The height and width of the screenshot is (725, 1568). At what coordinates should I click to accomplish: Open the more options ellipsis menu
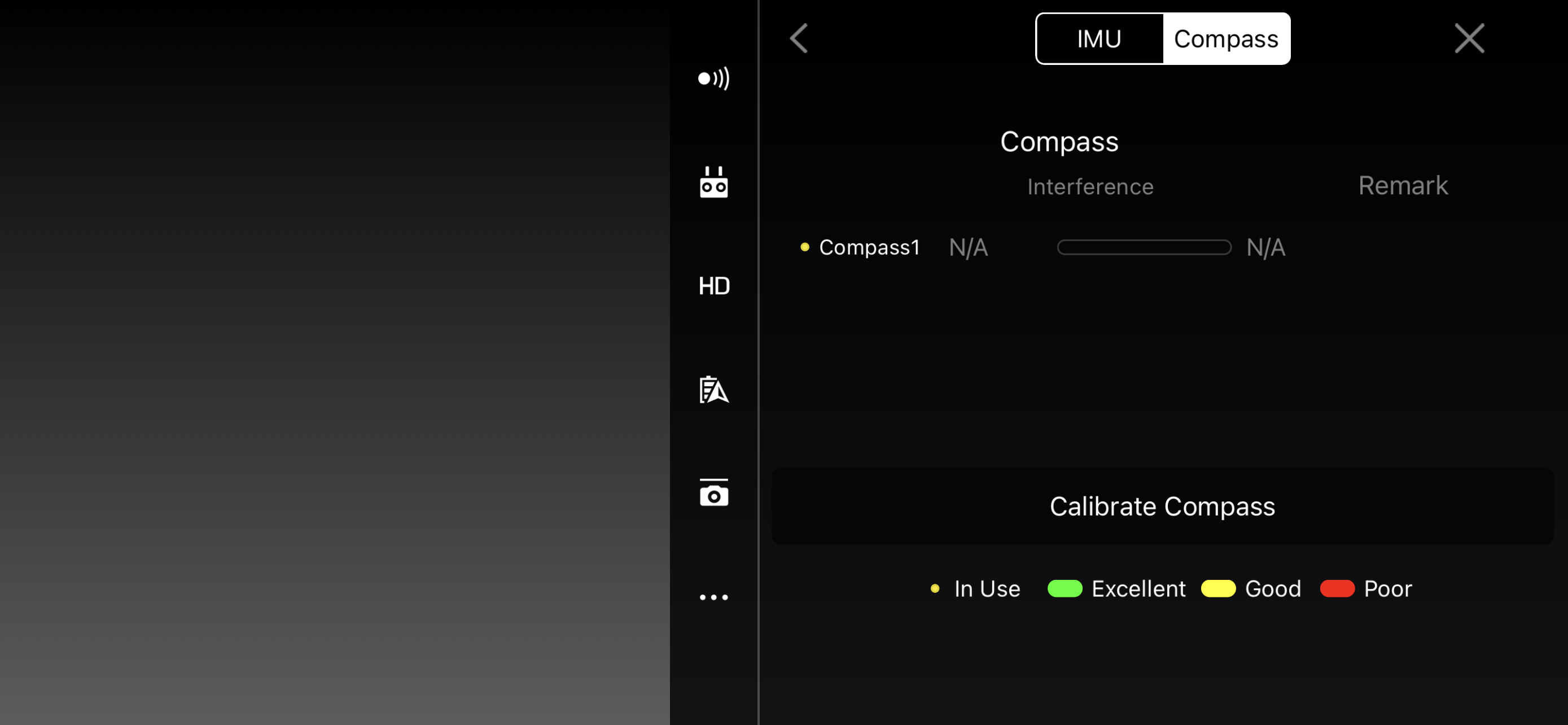(713, 597)
